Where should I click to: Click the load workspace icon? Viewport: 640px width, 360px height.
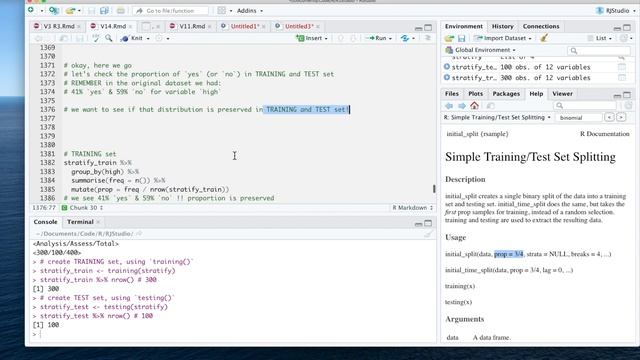click(449, 38)
